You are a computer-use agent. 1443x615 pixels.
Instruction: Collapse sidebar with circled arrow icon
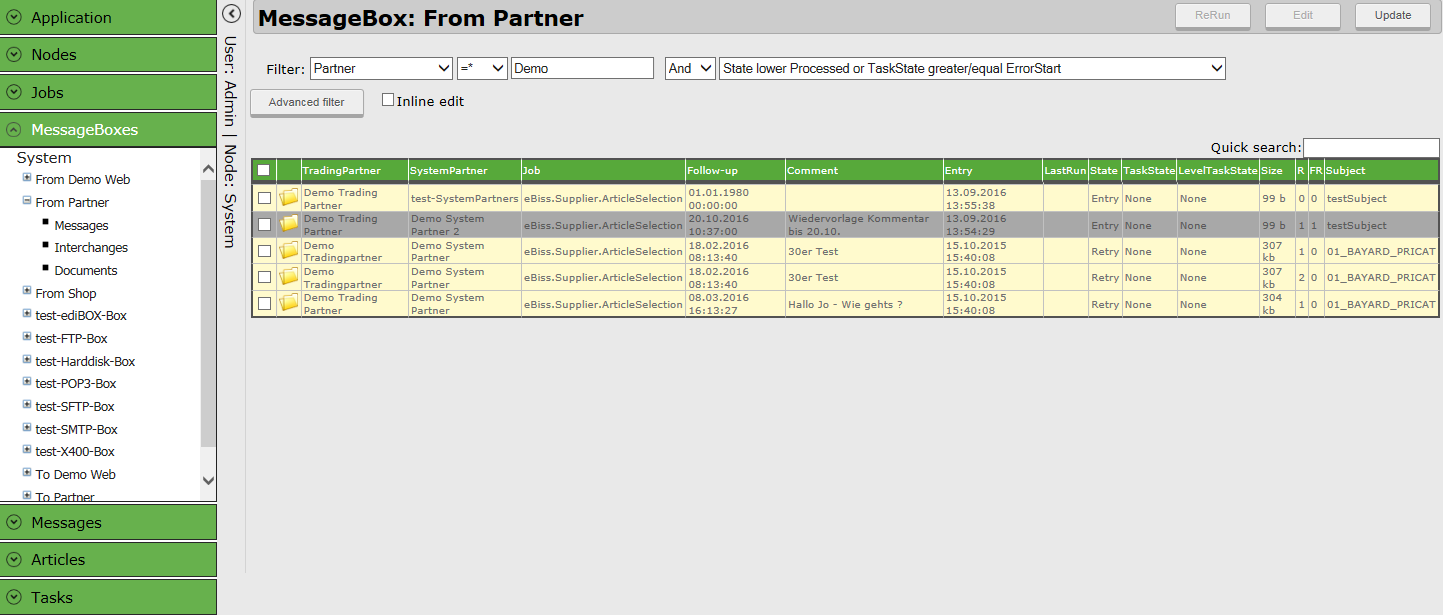[x=231, y=14]
